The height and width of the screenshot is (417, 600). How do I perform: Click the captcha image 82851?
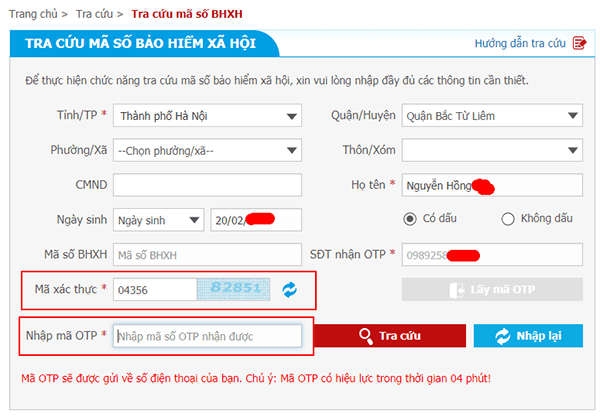pyautogui.click(x=235, y=289)
